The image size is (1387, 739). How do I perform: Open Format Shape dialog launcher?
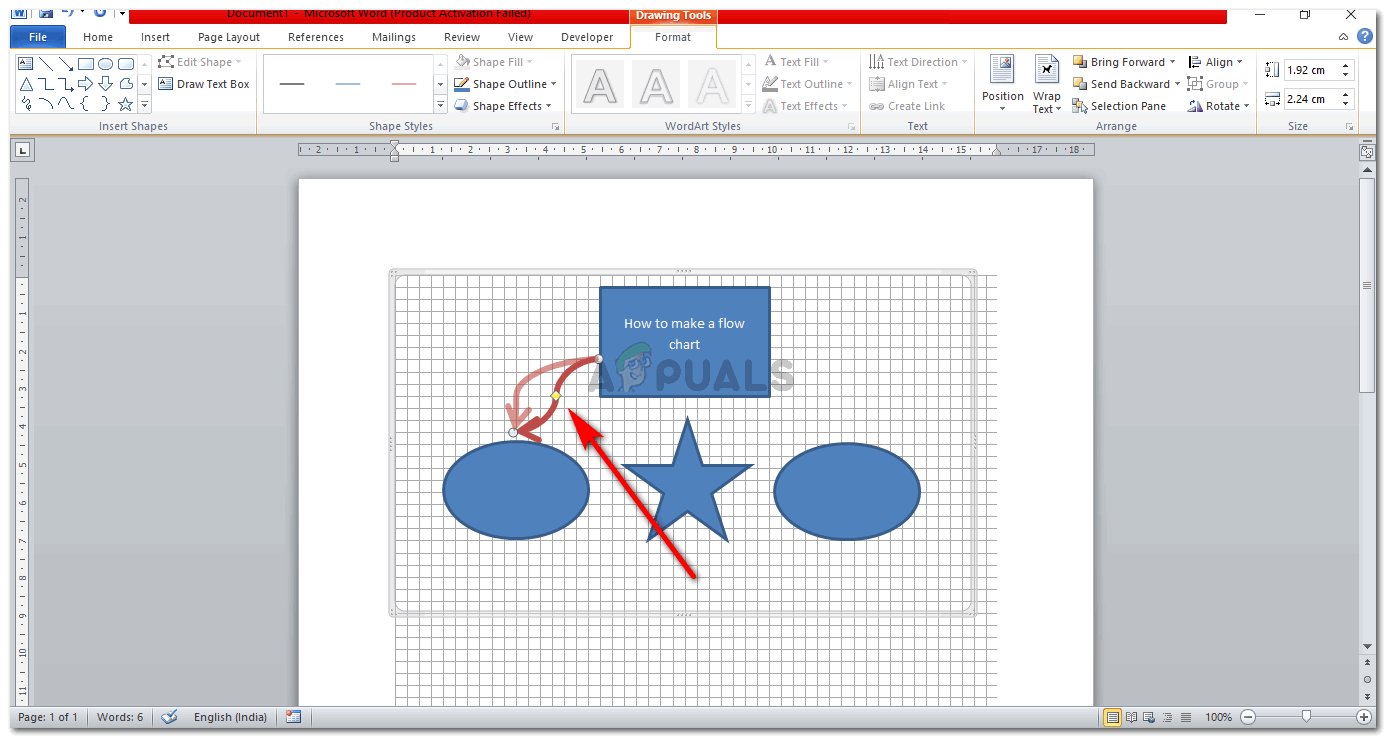pyautogui.click(x=555, y=127)
